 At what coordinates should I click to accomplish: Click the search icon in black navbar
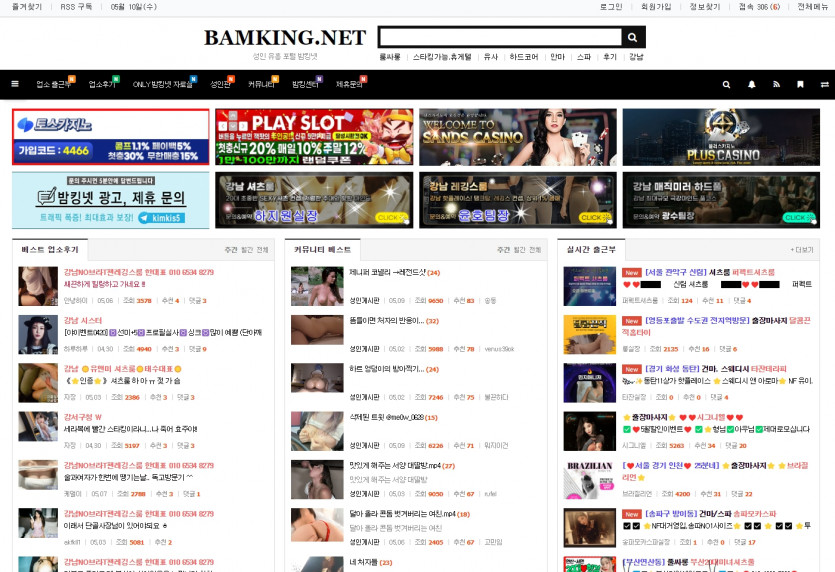[x=727, y=84]
